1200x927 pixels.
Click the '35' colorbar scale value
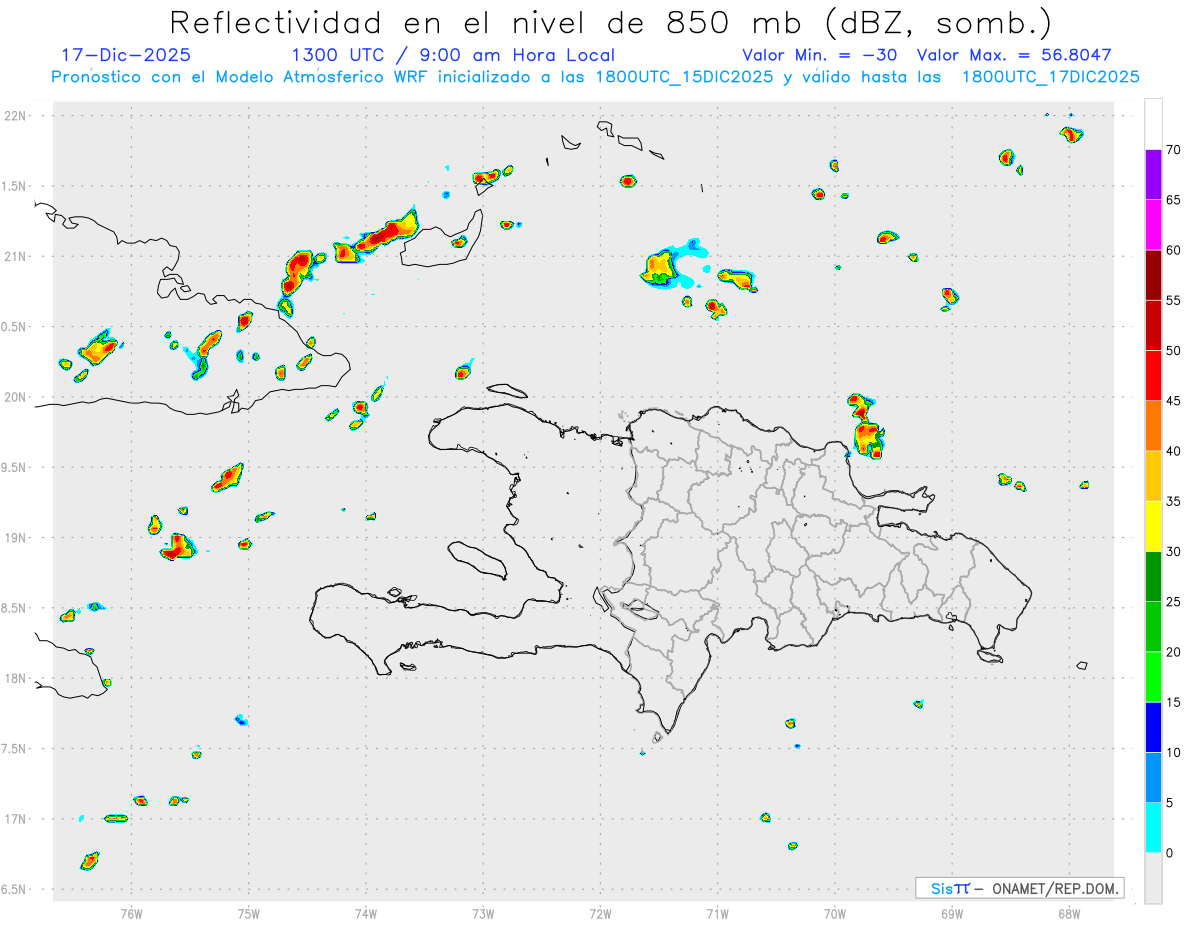pyautogui.click(x=1174, y=501)
